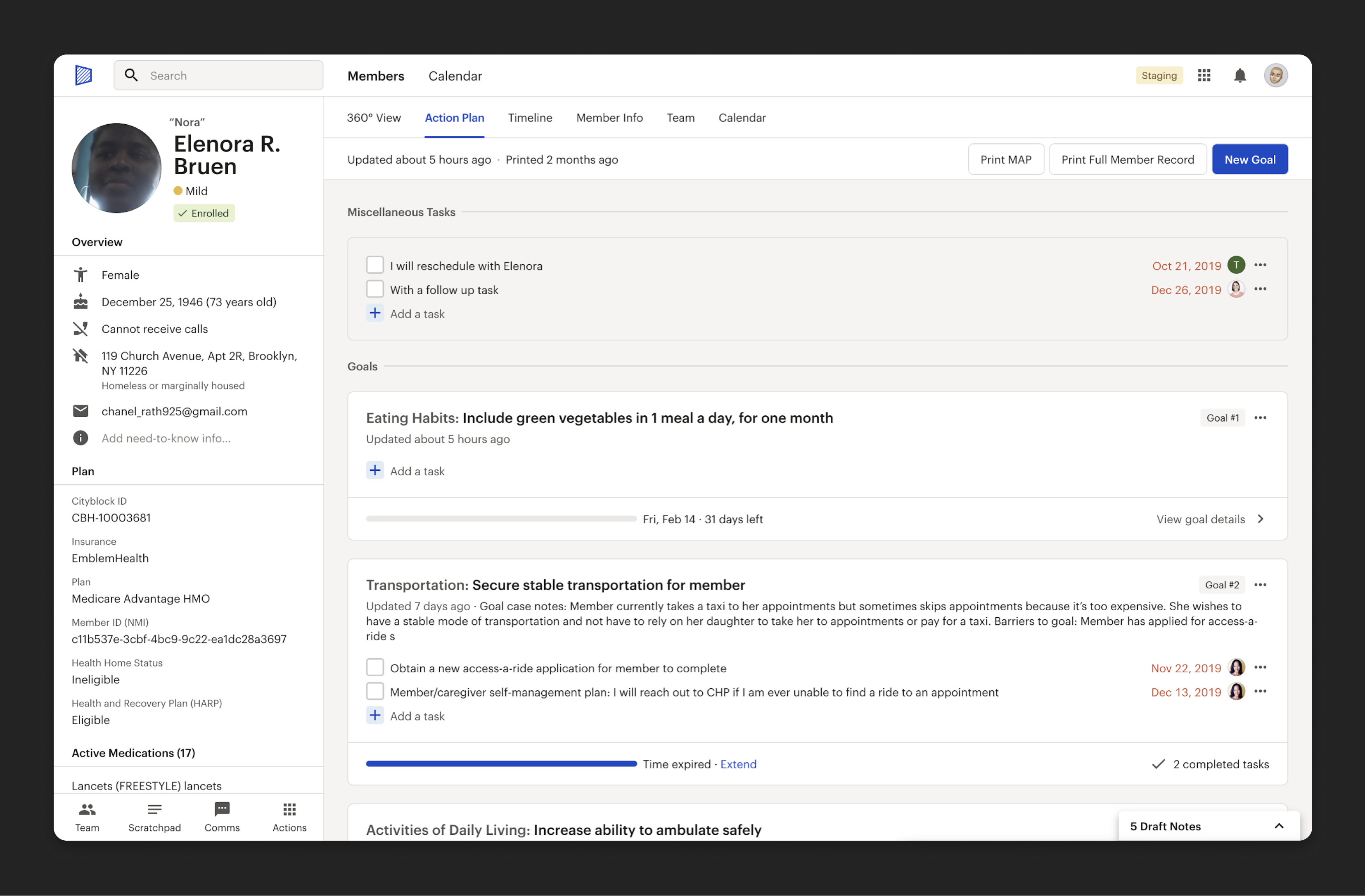Viewport: 1365px width, 896px height.
Task: Click the green T assignee avatar
Action: coord(1236,265)
